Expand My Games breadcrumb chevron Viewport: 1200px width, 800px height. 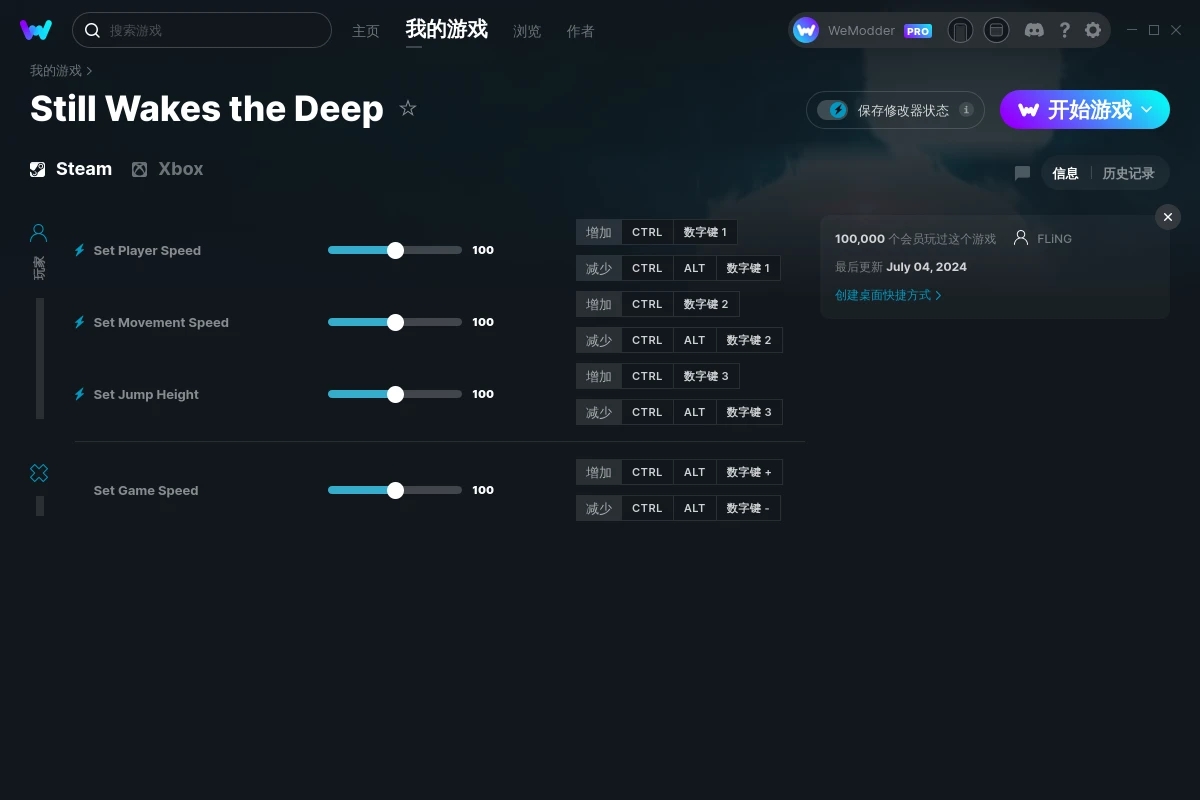pos(90,71)
